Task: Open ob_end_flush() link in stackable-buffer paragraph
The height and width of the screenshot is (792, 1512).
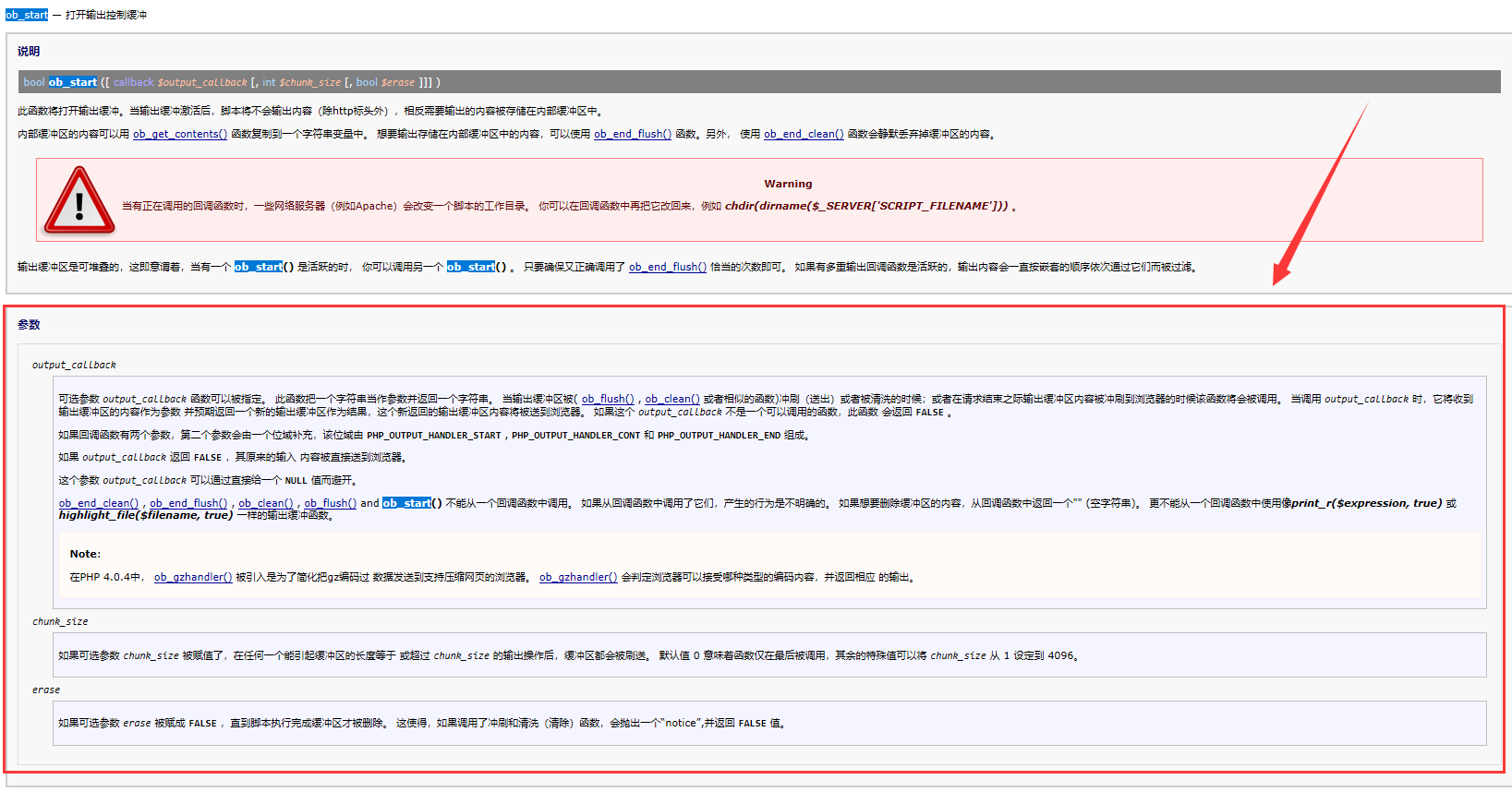Action: pos(667,267)
